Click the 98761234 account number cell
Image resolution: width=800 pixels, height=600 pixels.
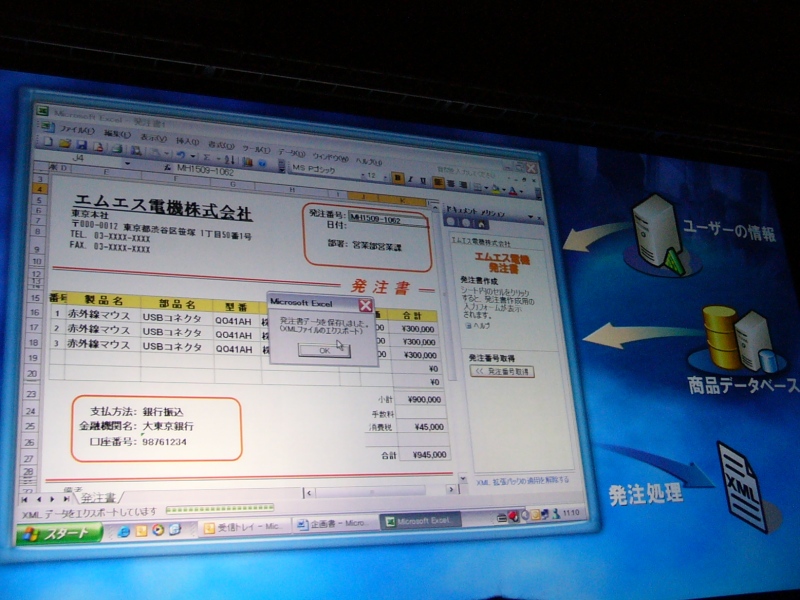164,442
